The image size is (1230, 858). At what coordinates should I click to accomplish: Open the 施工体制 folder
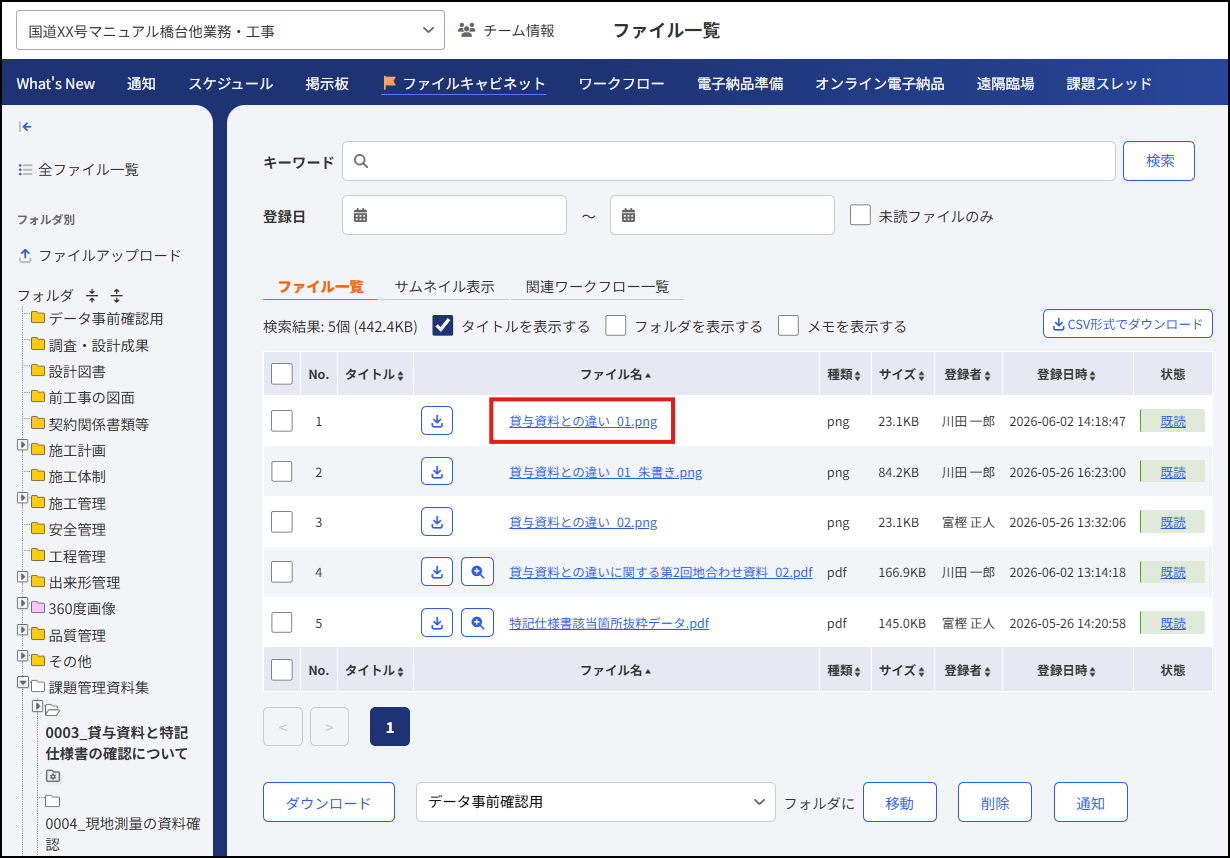click(68, 477)
